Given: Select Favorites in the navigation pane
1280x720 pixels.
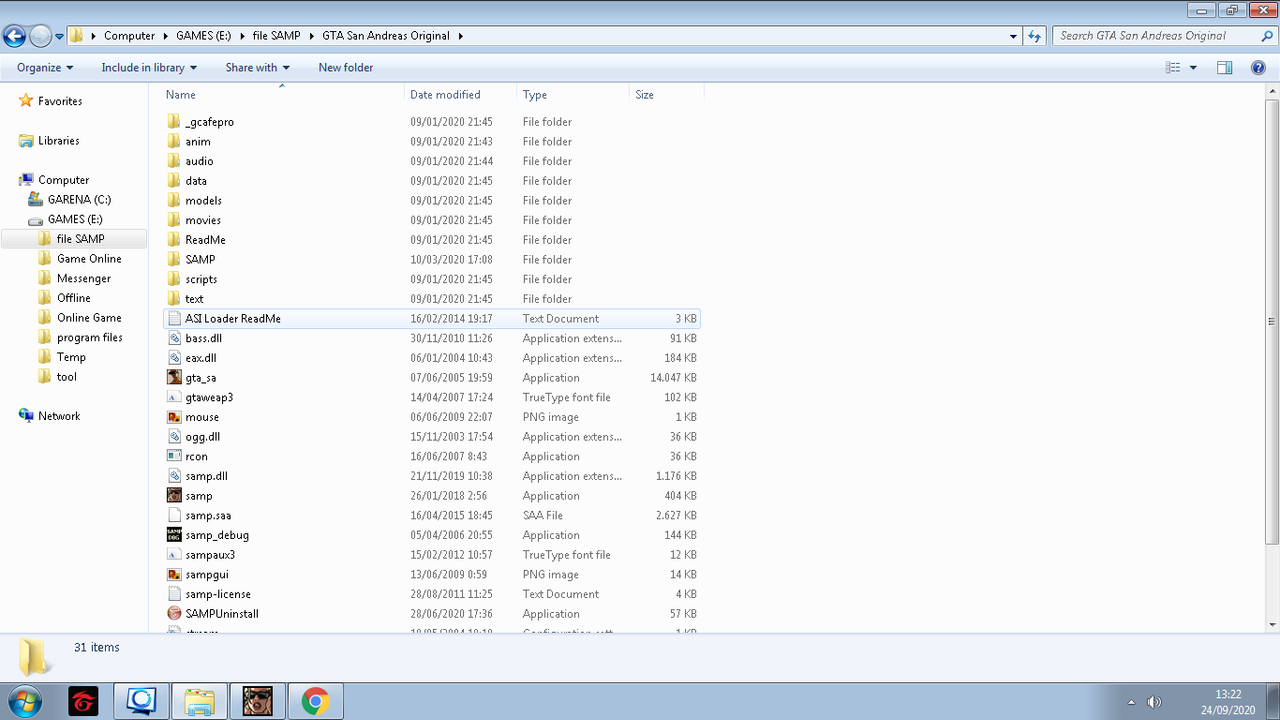Looking at the screenshot, I should [x=60, y=101].
